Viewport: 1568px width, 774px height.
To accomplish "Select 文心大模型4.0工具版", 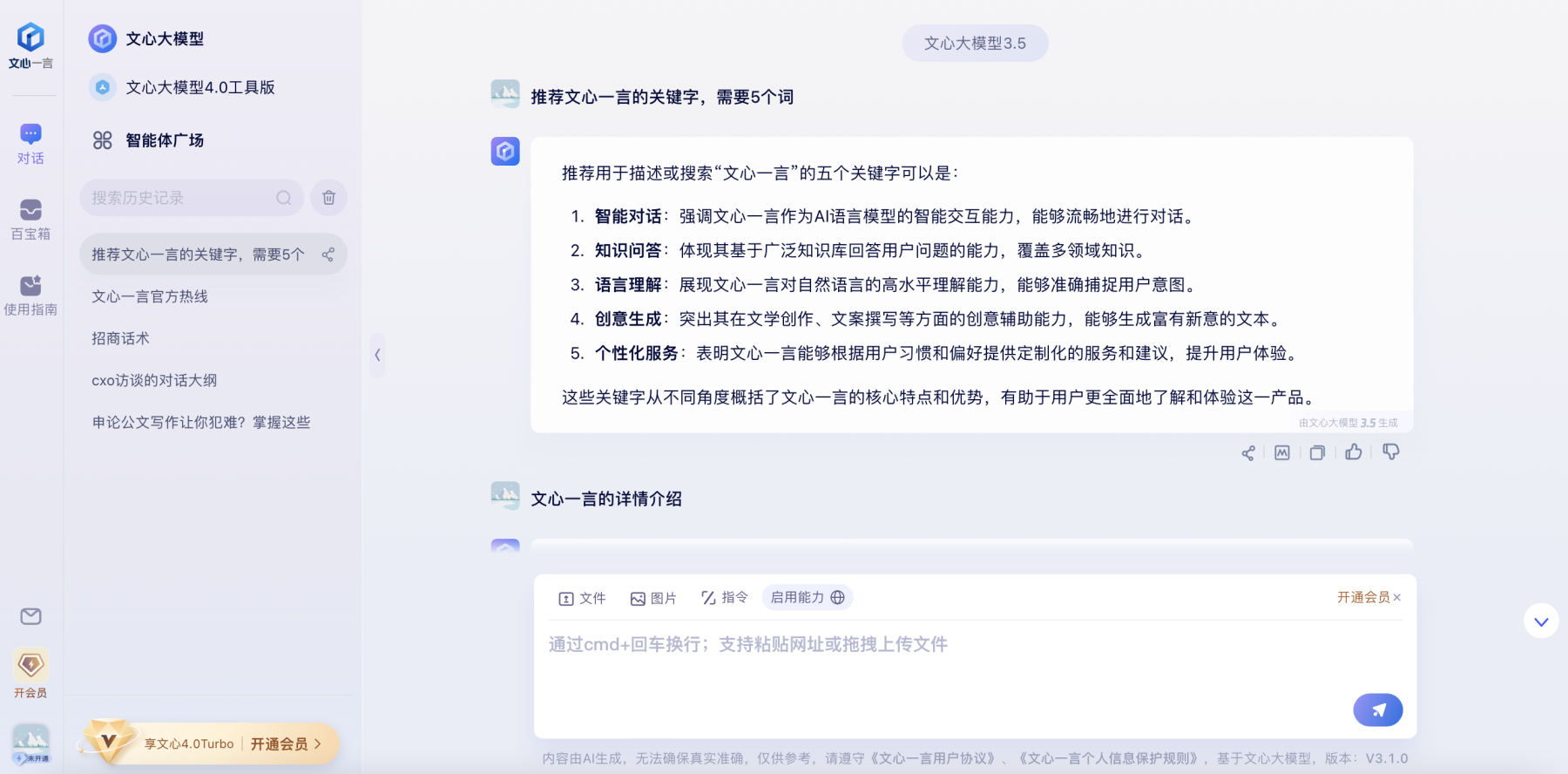I will 182,87.
